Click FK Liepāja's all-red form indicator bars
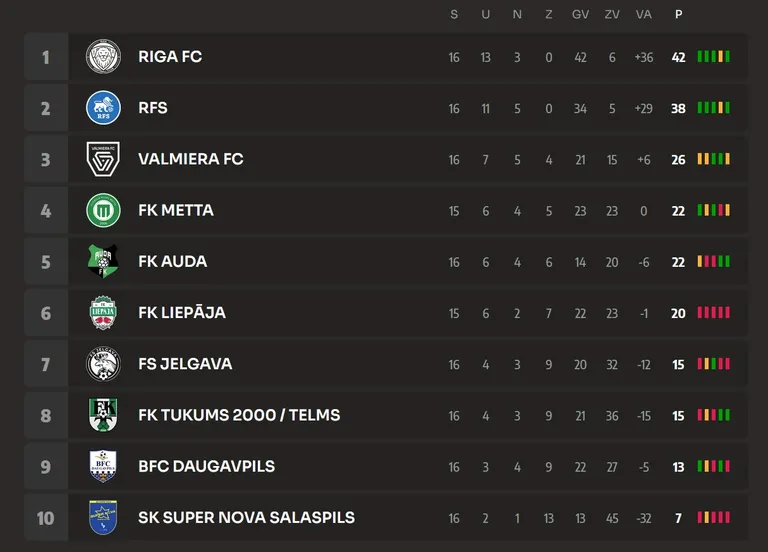This screenshot has width=768, height=552. 714,312
